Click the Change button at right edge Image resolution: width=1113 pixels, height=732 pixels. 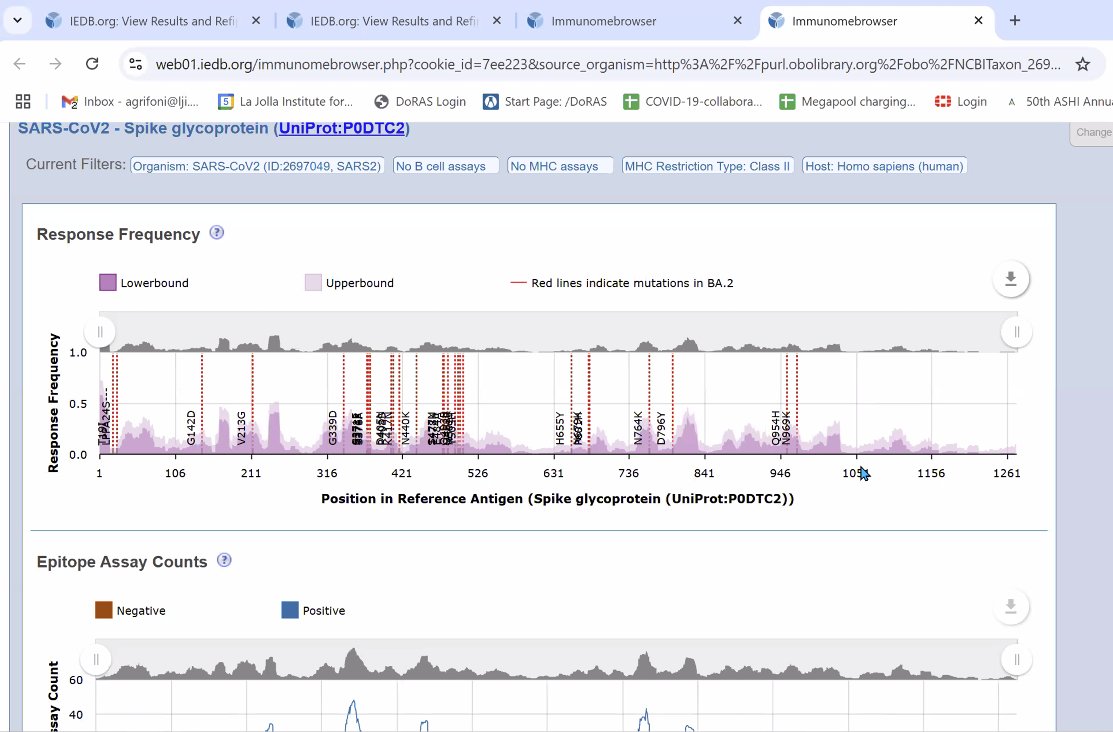pyautogui.click(x=1092, y=133)
